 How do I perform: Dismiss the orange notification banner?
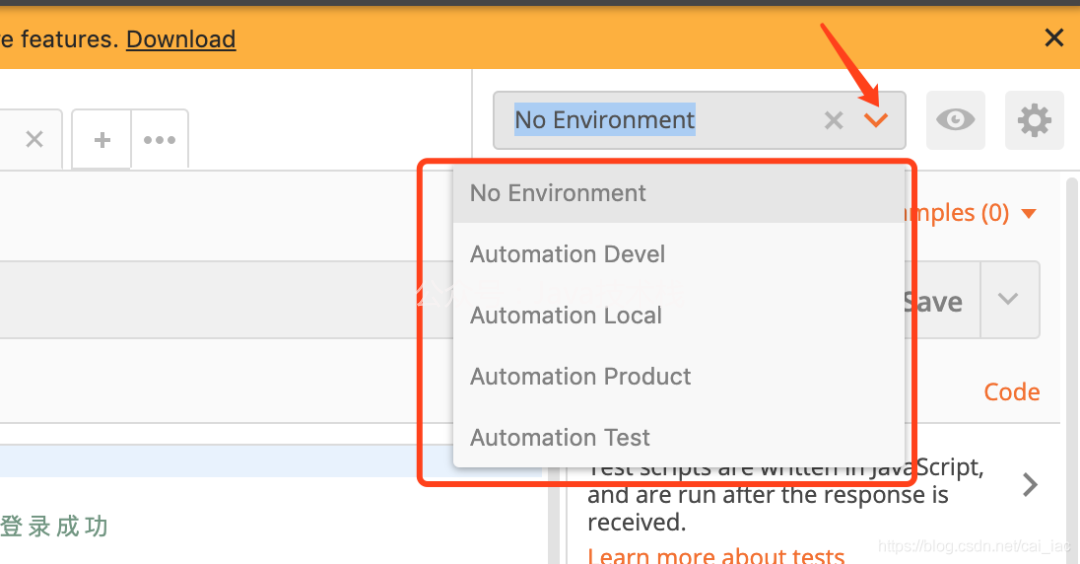(1054, 38)
